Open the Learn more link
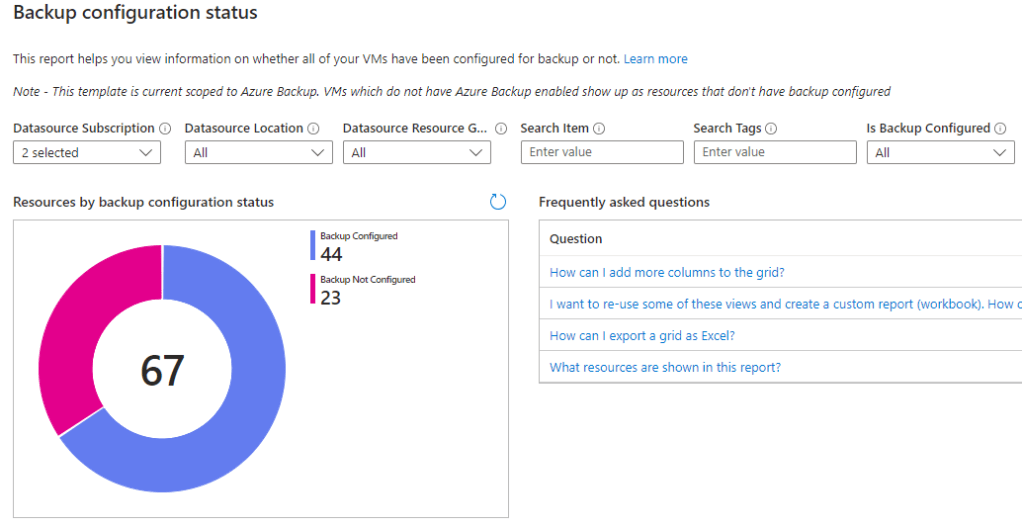Viewport: 1022px width, 527px height. pos(655,59)
